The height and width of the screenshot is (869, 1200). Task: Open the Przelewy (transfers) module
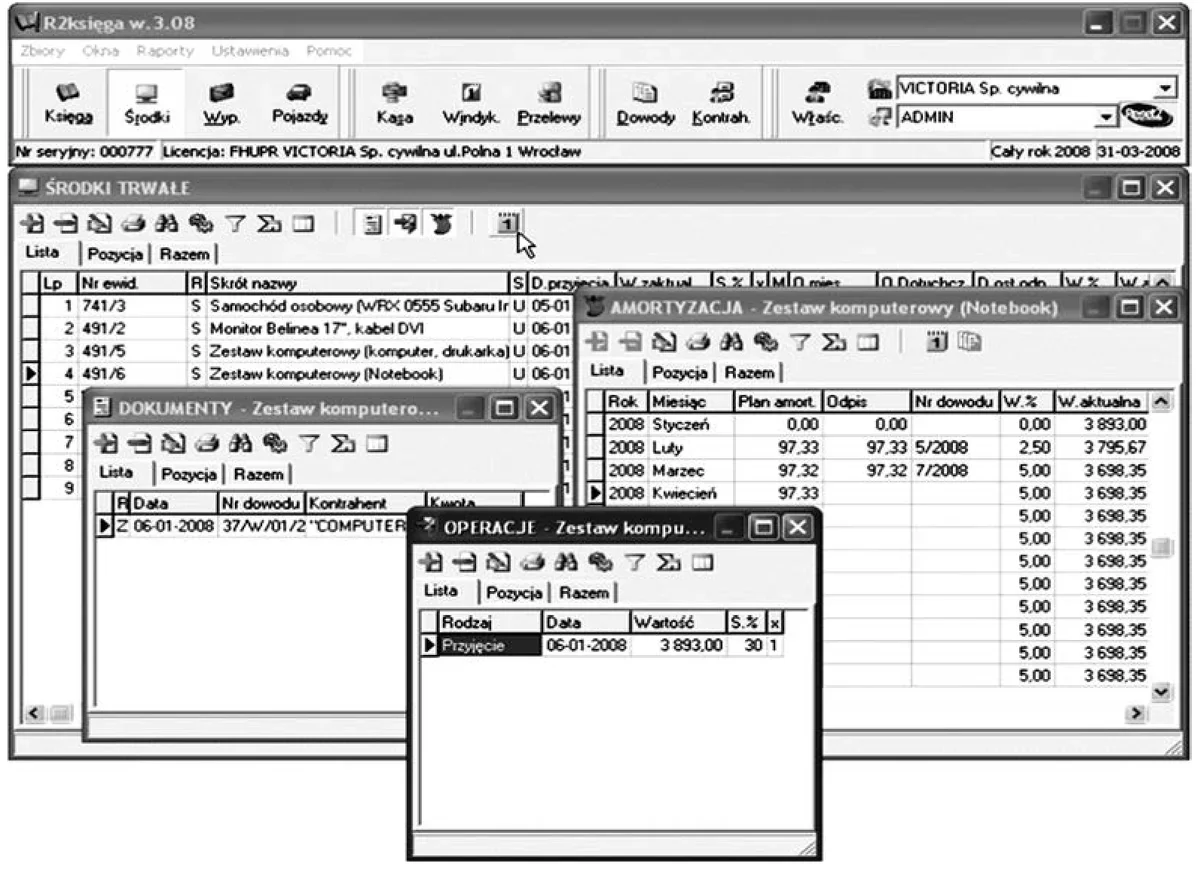pyautogui.click(x=549, y=102)
